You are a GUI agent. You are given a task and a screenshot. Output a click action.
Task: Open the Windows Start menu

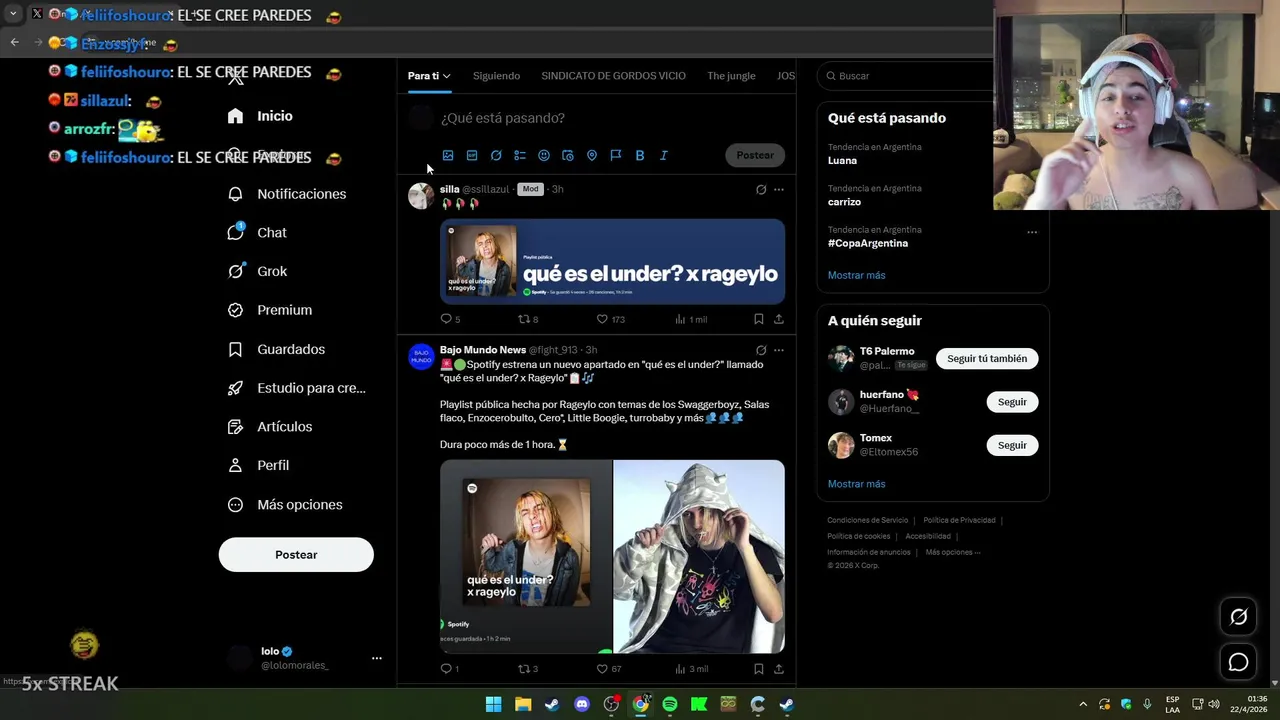pyautogui.click(x=493, y=704)
